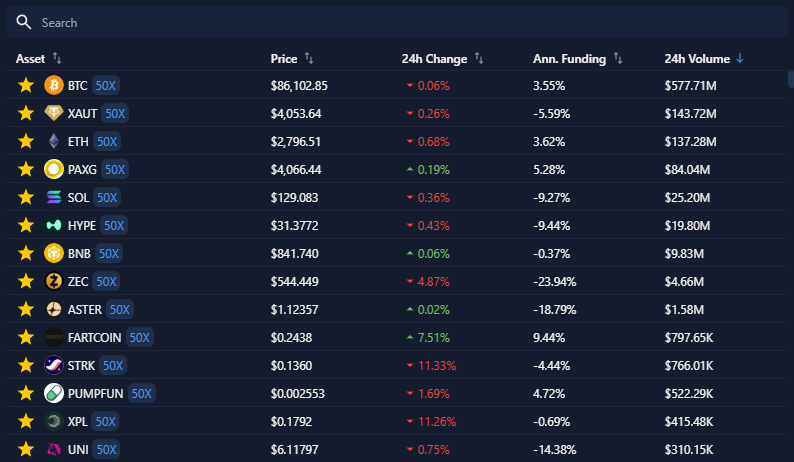Click the BNB coin icon
This screenshot has height=462, width=794.
click(54, 253)
